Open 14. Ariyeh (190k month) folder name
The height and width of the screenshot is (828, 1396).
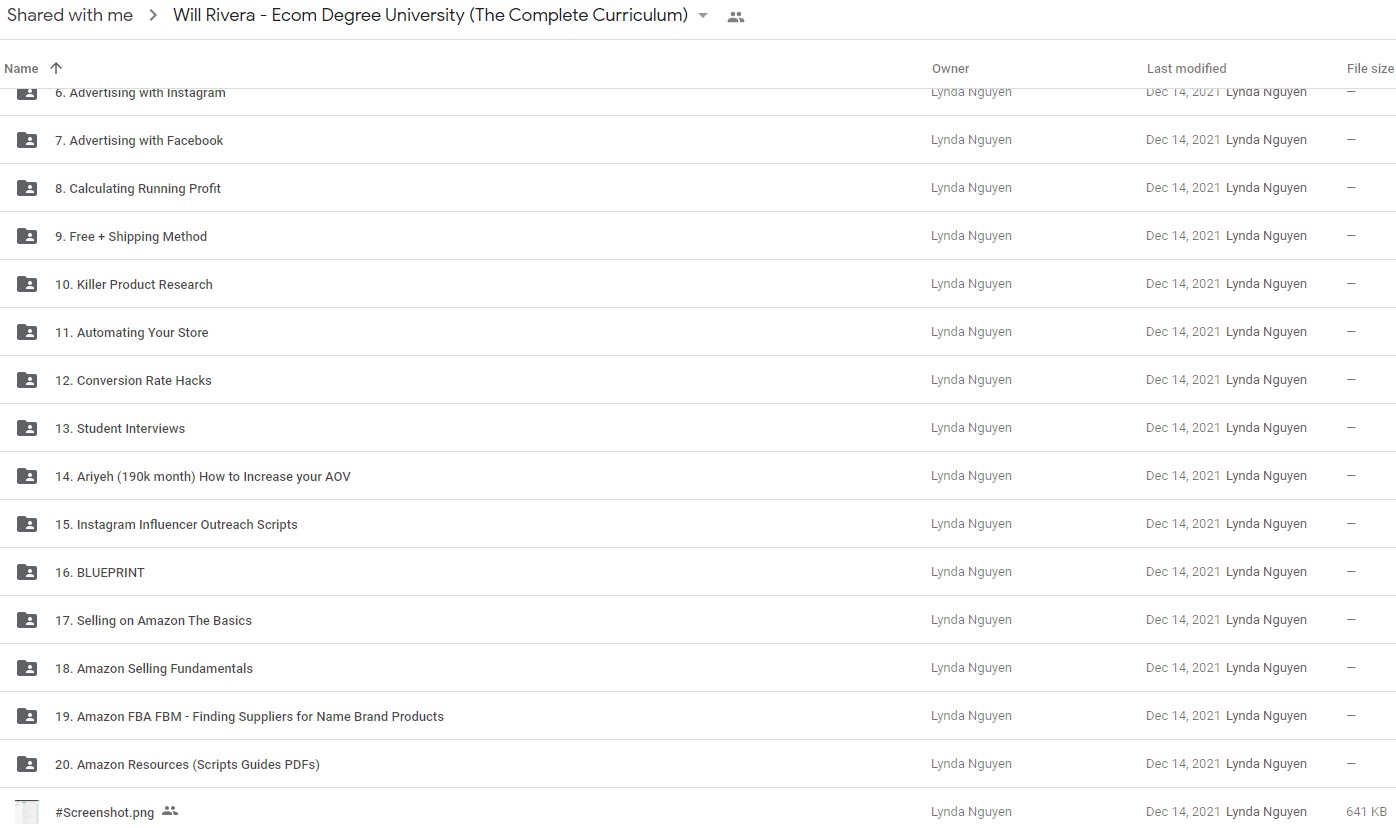click(x=203, y=477)
